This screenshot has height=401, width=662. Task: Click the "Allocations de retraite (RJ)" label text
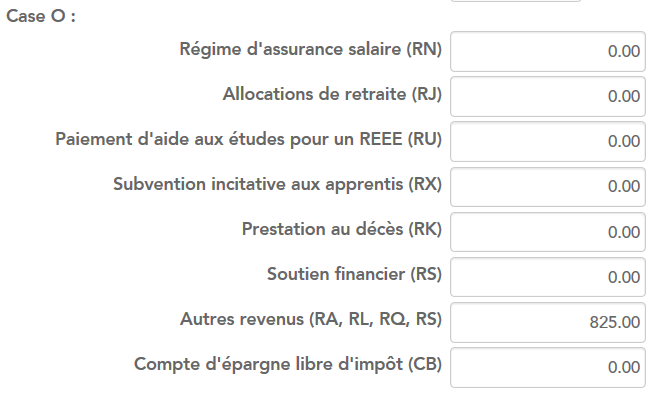(332, 94)
